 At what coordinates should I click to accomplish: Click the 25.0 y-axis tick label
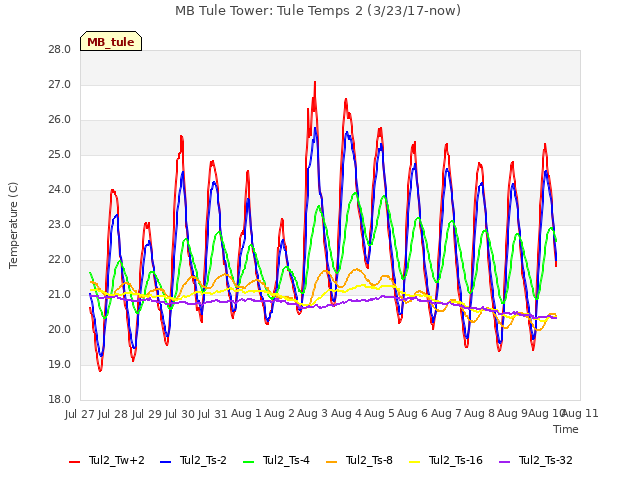tap(60, 155)
